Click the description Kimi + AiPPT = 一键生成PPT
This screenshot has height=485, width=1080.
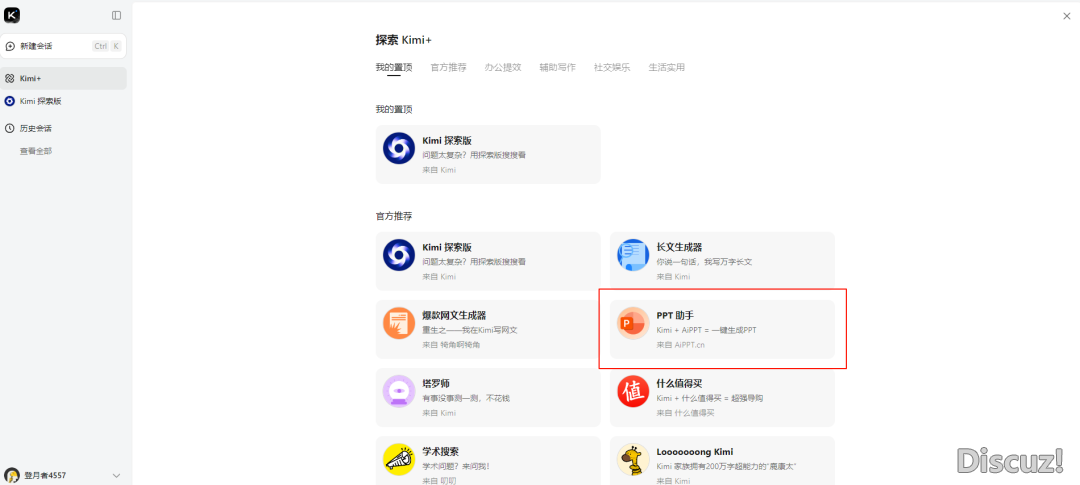[707, 330]
